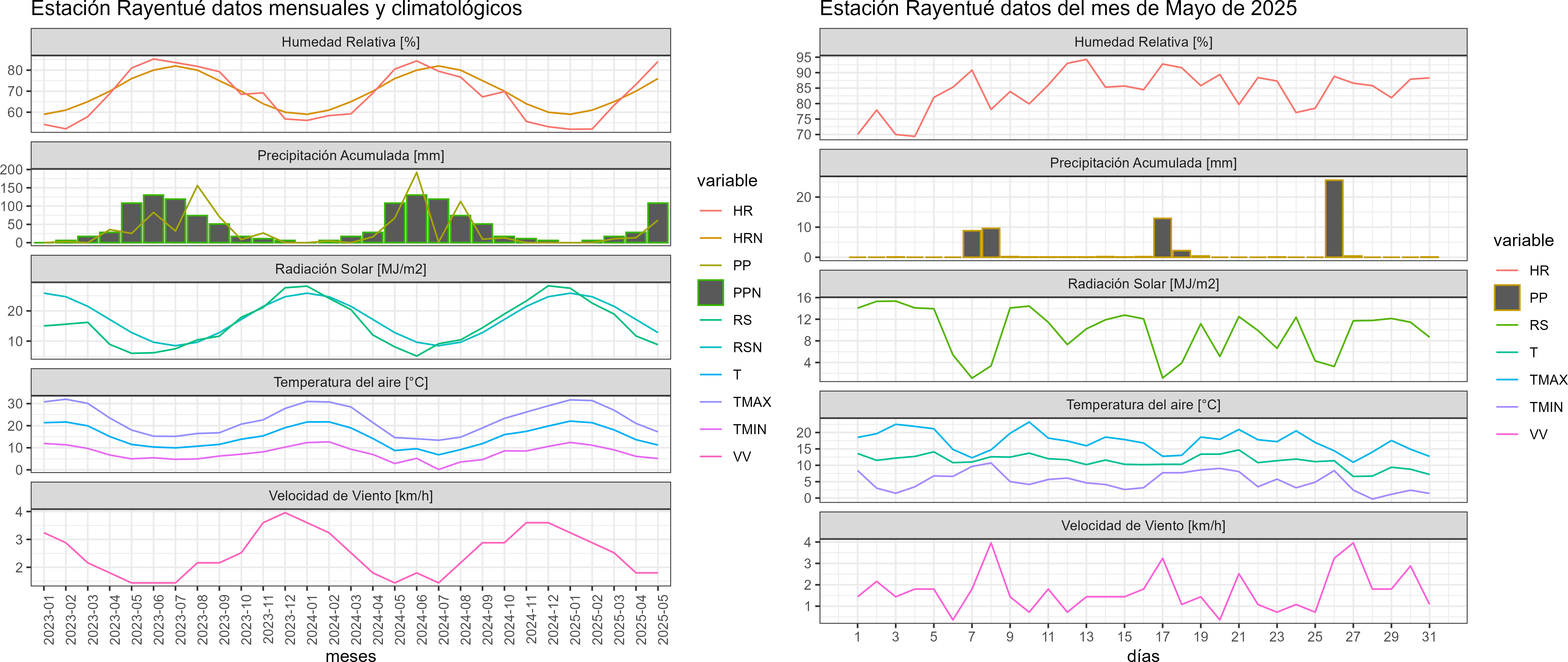
Task: Click the May 17 daily precipitation bar
Action: (x=1162, y=238)
